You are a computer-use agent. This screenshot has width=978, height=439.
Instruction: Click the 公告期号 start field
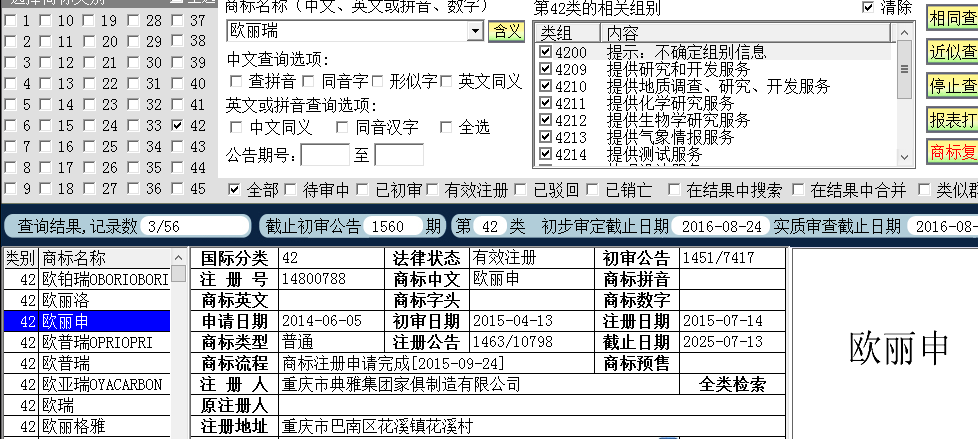(325, 155)
